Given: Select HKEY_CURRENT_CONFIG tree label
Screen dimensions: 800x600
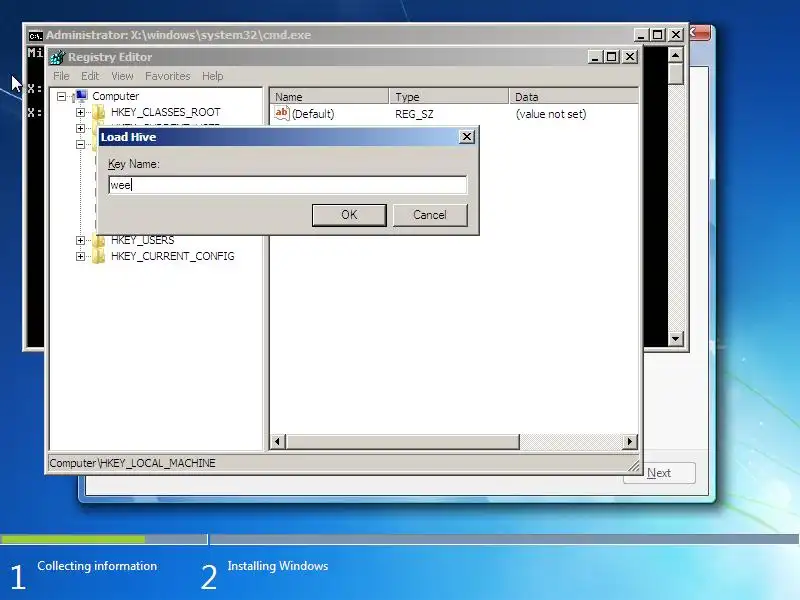Looking at the screenshot, I should [172, 256].
